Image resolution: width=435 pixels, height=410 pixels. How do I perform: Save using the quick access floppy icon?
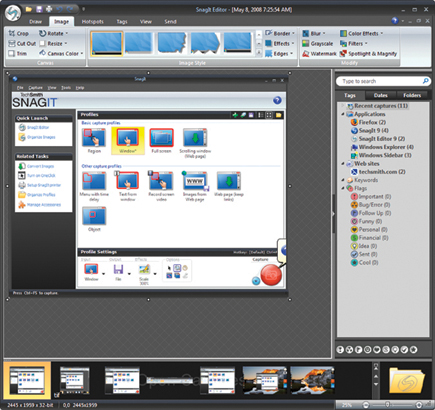coord(39,9)
